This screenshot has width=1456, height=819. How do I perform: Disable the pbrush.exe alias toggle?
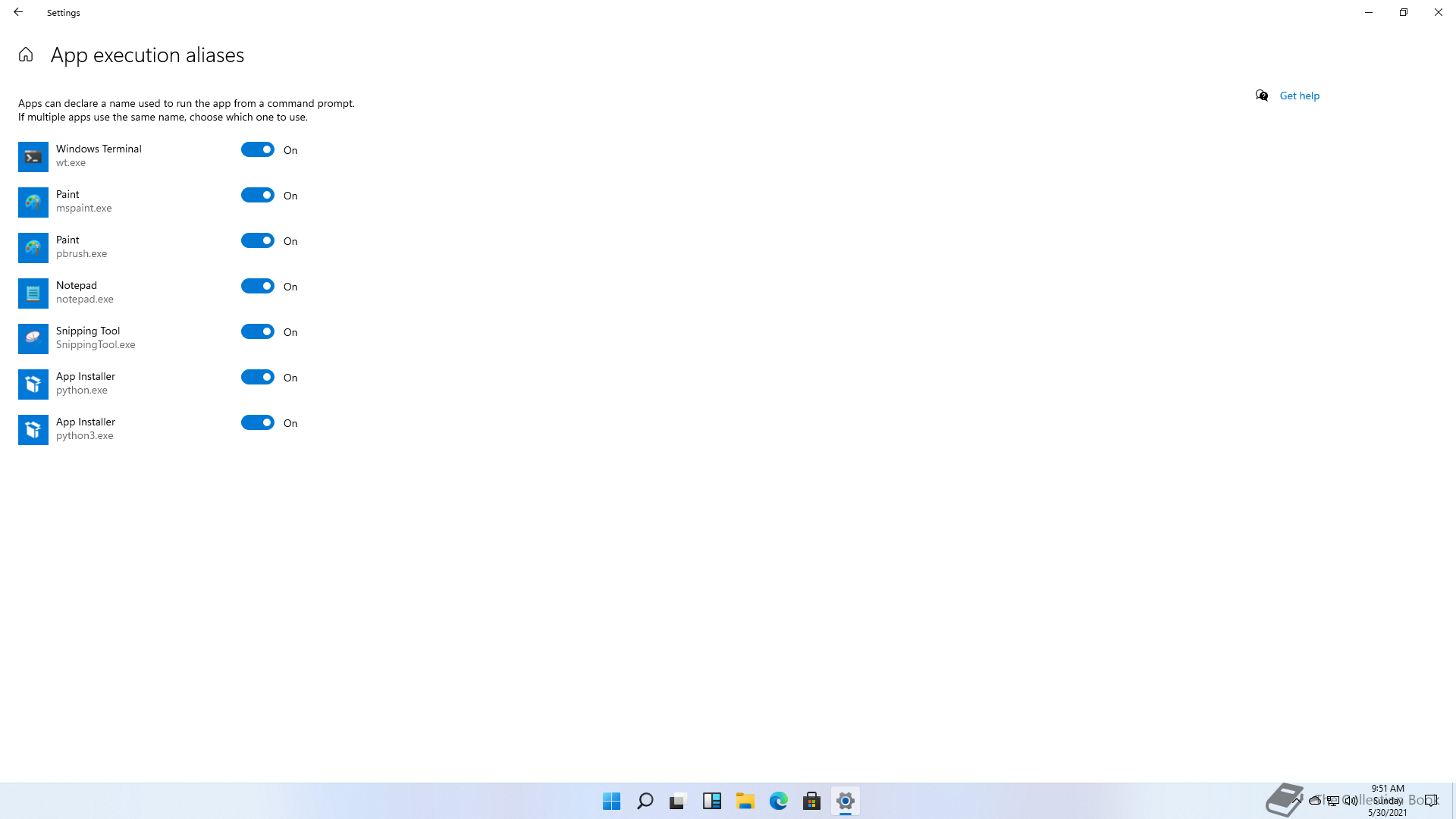click(x=258, y=240)
